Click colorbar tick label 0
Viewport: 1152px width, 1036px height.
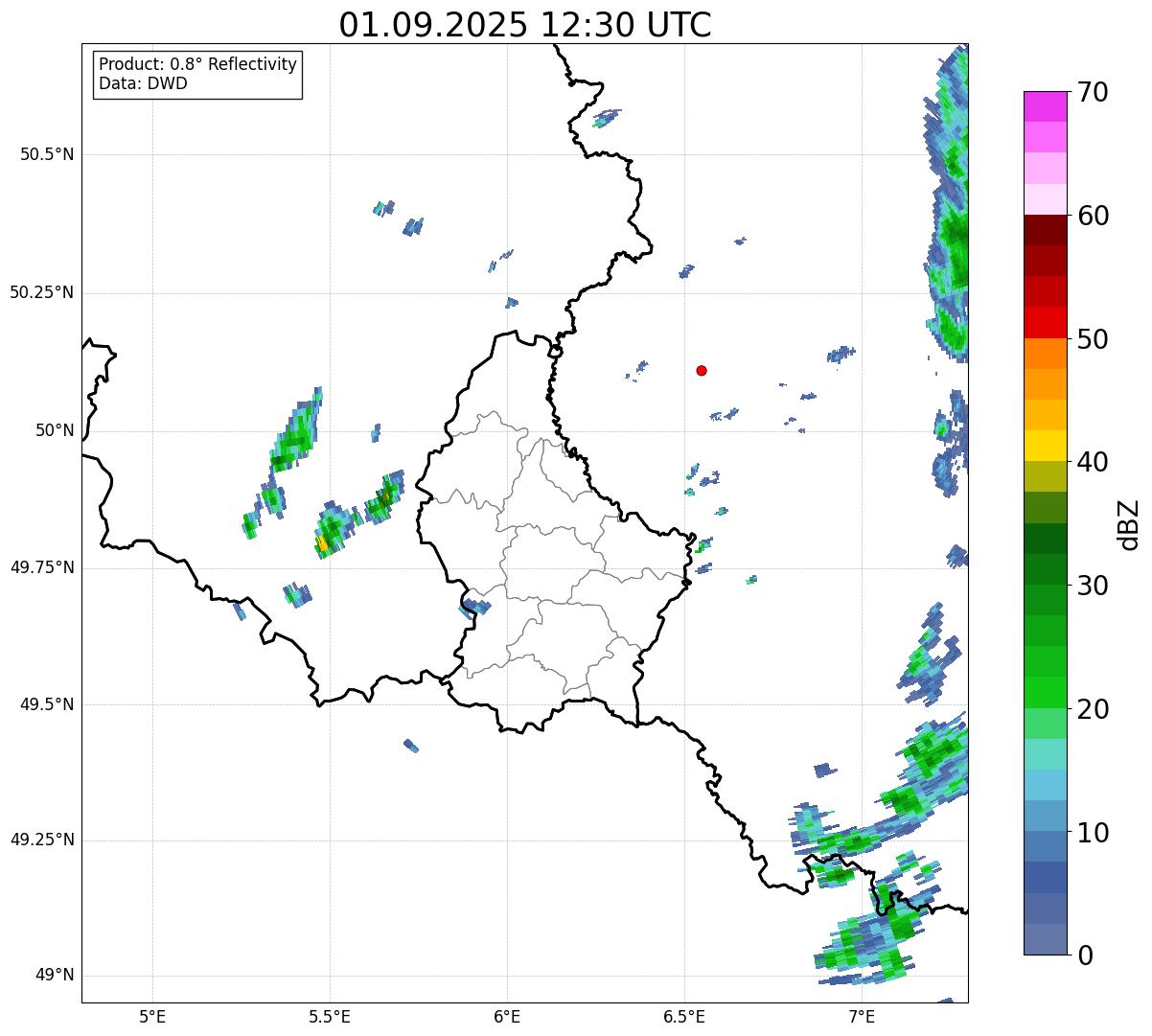[1085, 955]
